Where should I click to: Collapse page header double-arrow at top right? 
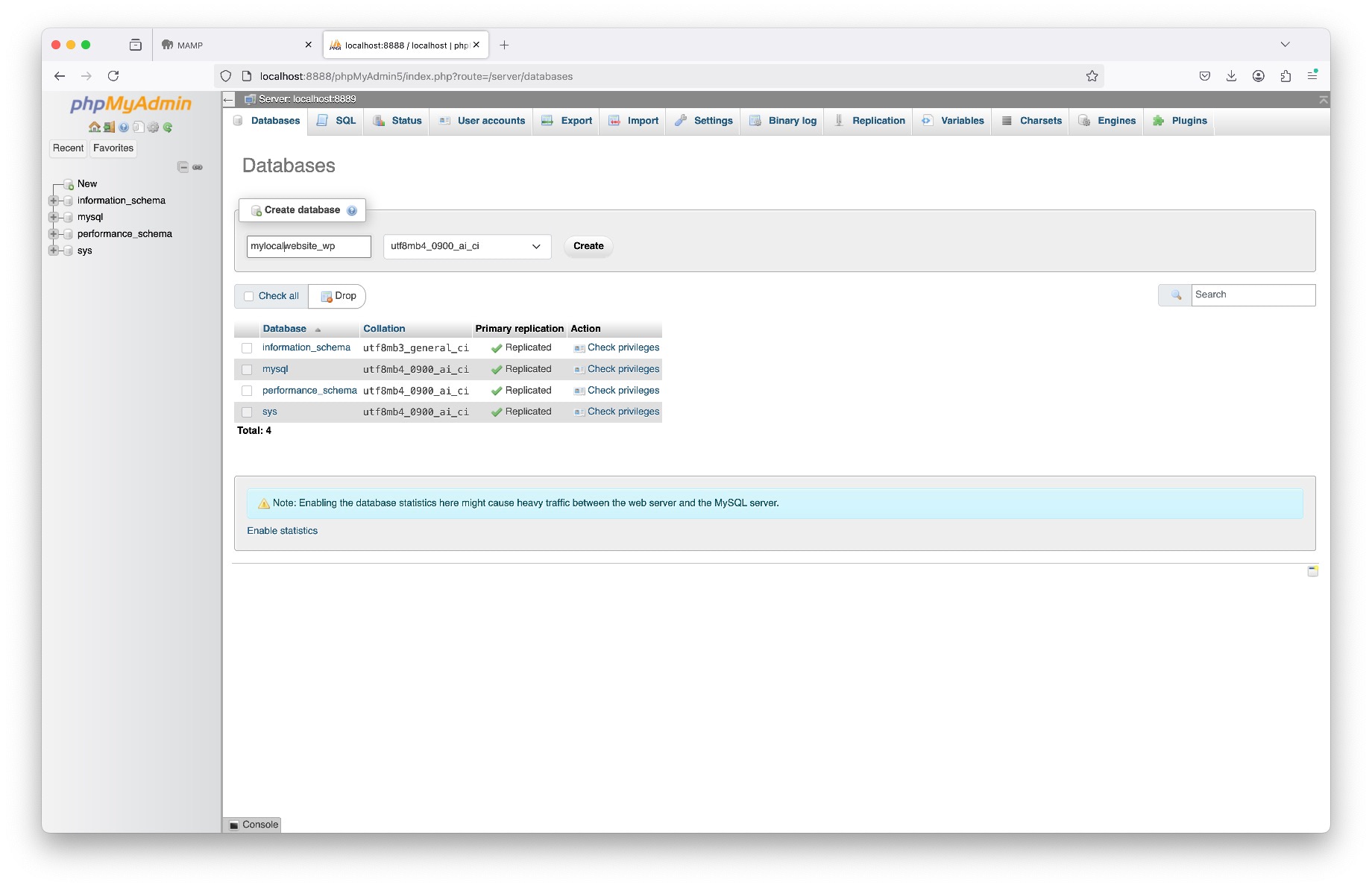(x=1324, y=99)
